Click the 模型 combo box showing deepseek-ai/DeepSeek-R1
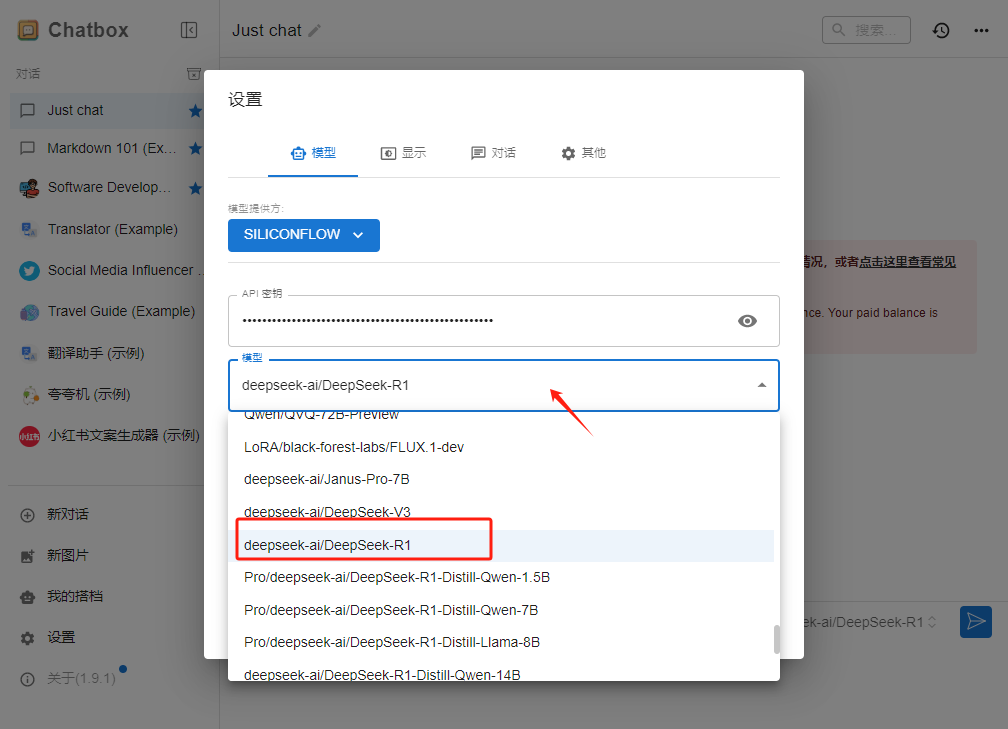Screen dimensions: 1008x729 (x=504, y=385)
